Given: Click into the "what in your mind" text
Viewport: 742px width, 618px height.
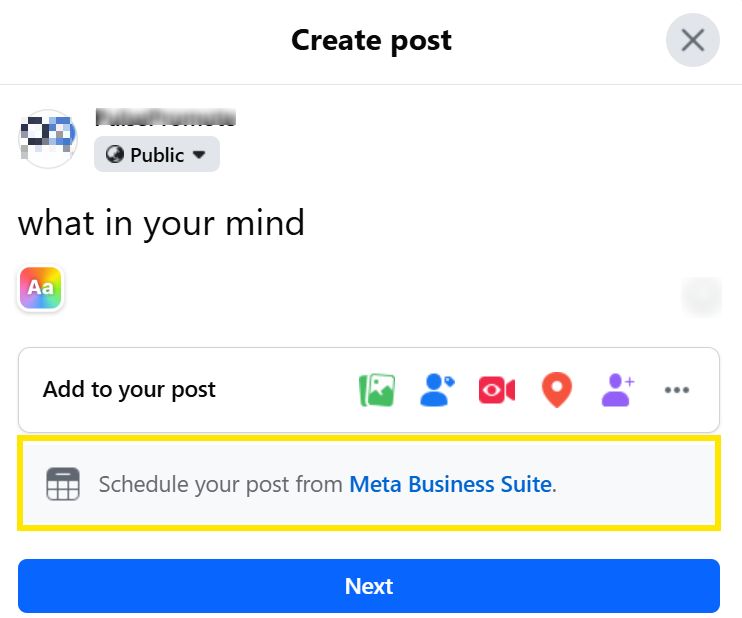Looking at the screenshot, I should 161,223.
